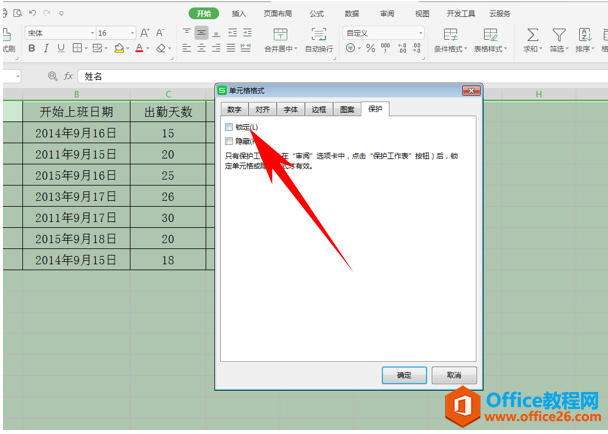Click the 自动换行 wrap text icon
Screen dimensions: 608x434
pyautogui.click(x=319, y=35)
